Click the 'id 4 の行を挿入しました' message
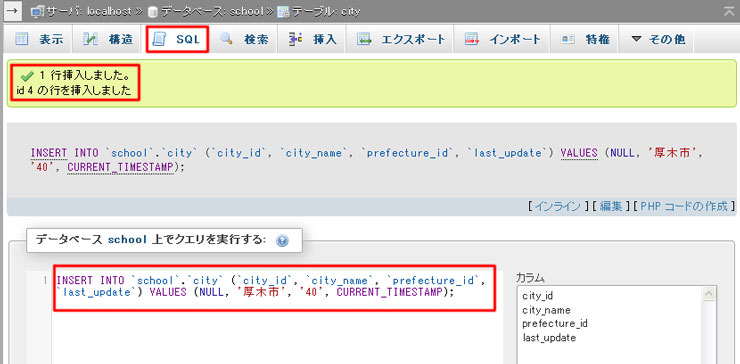The image size is (740, 364). click(x=73, y=91)
